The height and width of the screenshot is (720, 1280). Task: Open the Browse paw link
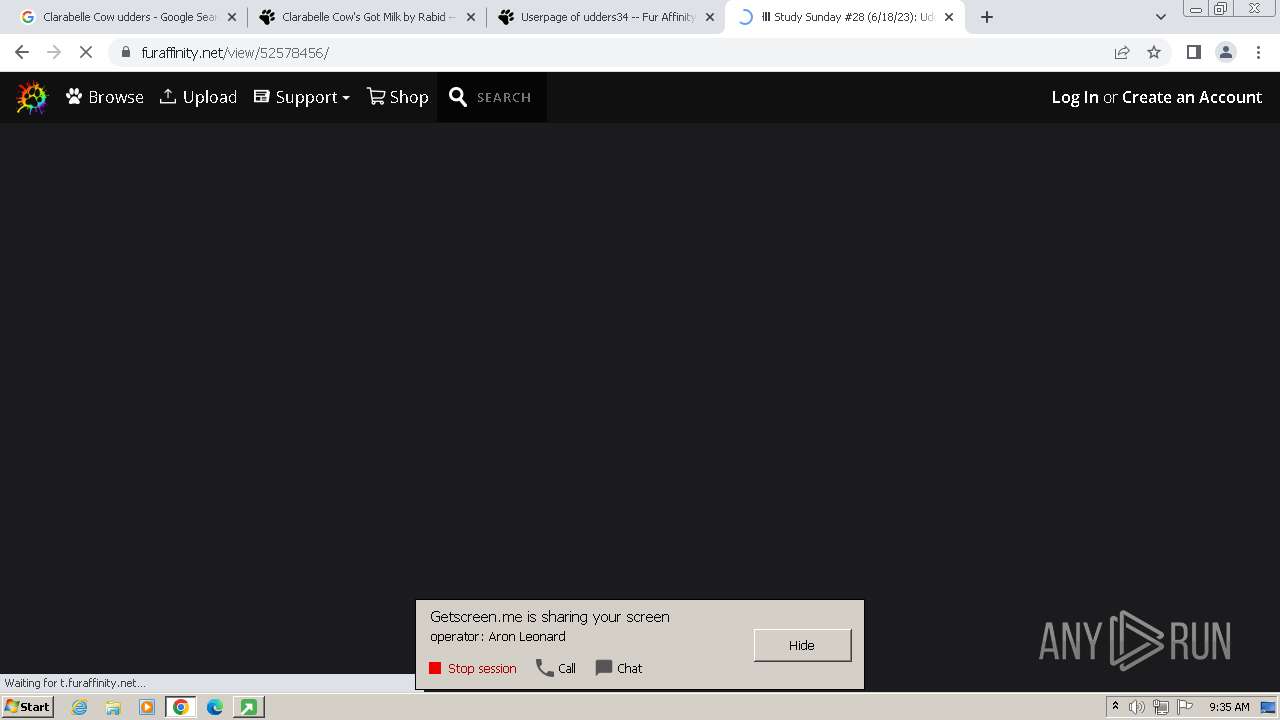click(x=105, y=97)
